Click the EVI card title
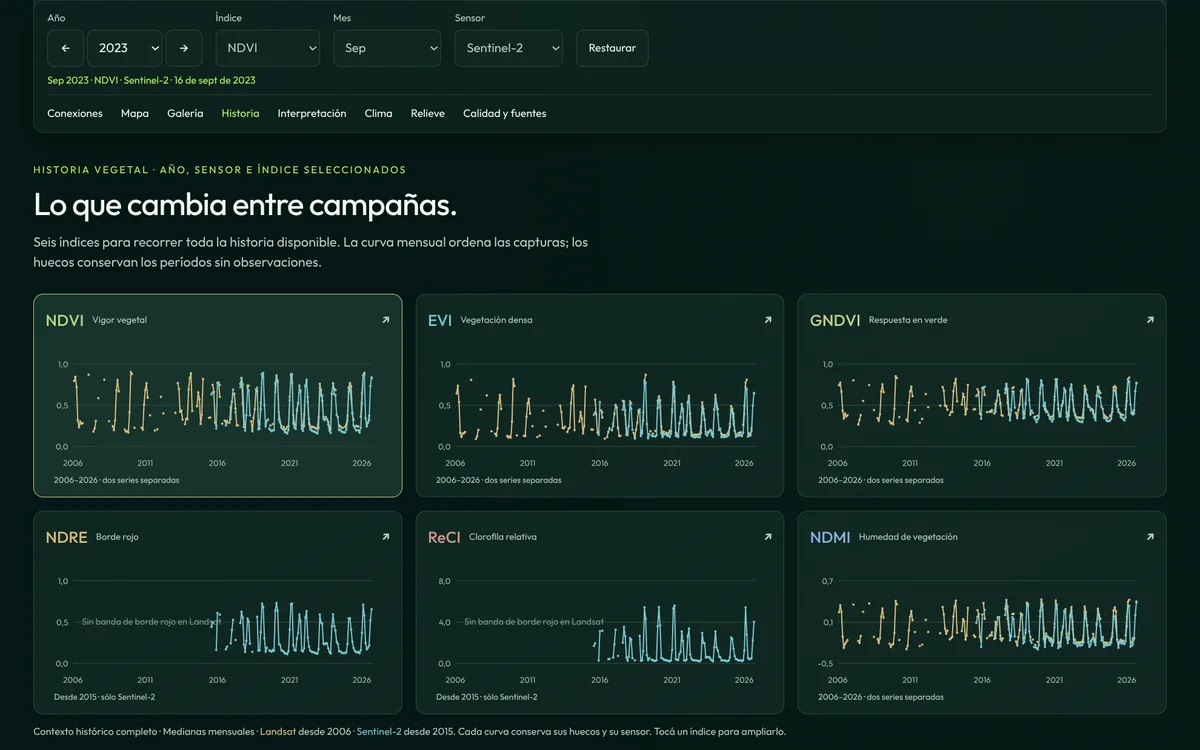Screen dimensions: 1200x750 coord(440,321)
